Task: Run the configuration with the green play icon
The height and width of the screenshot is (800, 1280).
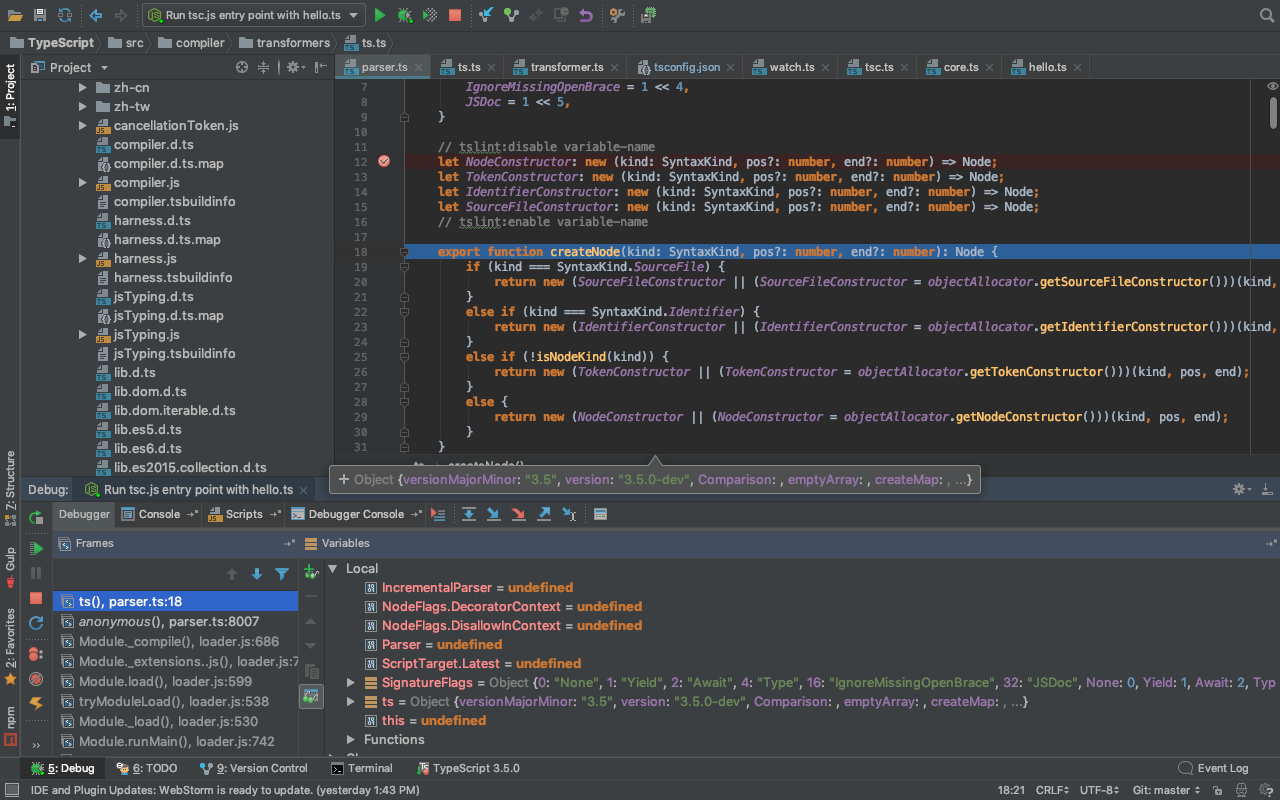Action: tap(379, 15)
